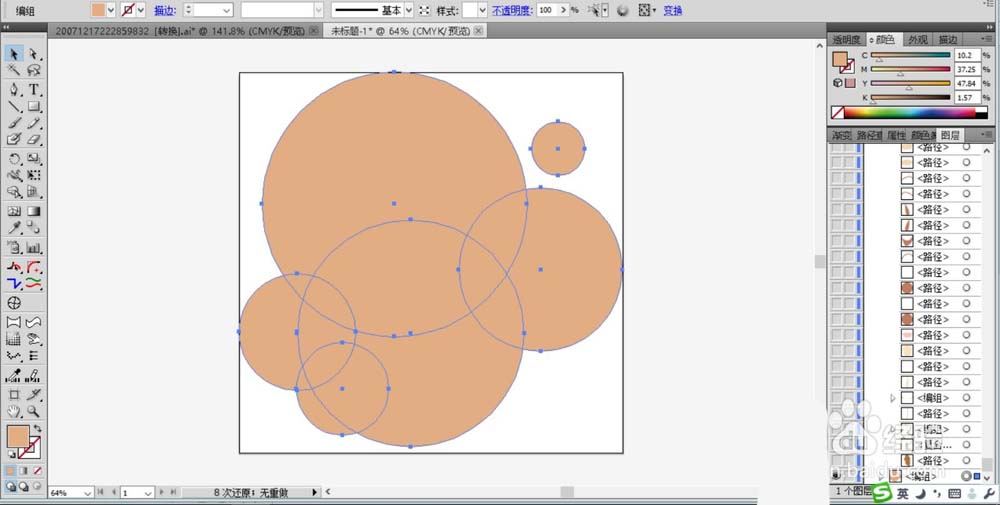Set toolbox paint mode to Gradient
The width and height of the screenshot is (1000, 505).
point(24,471)
